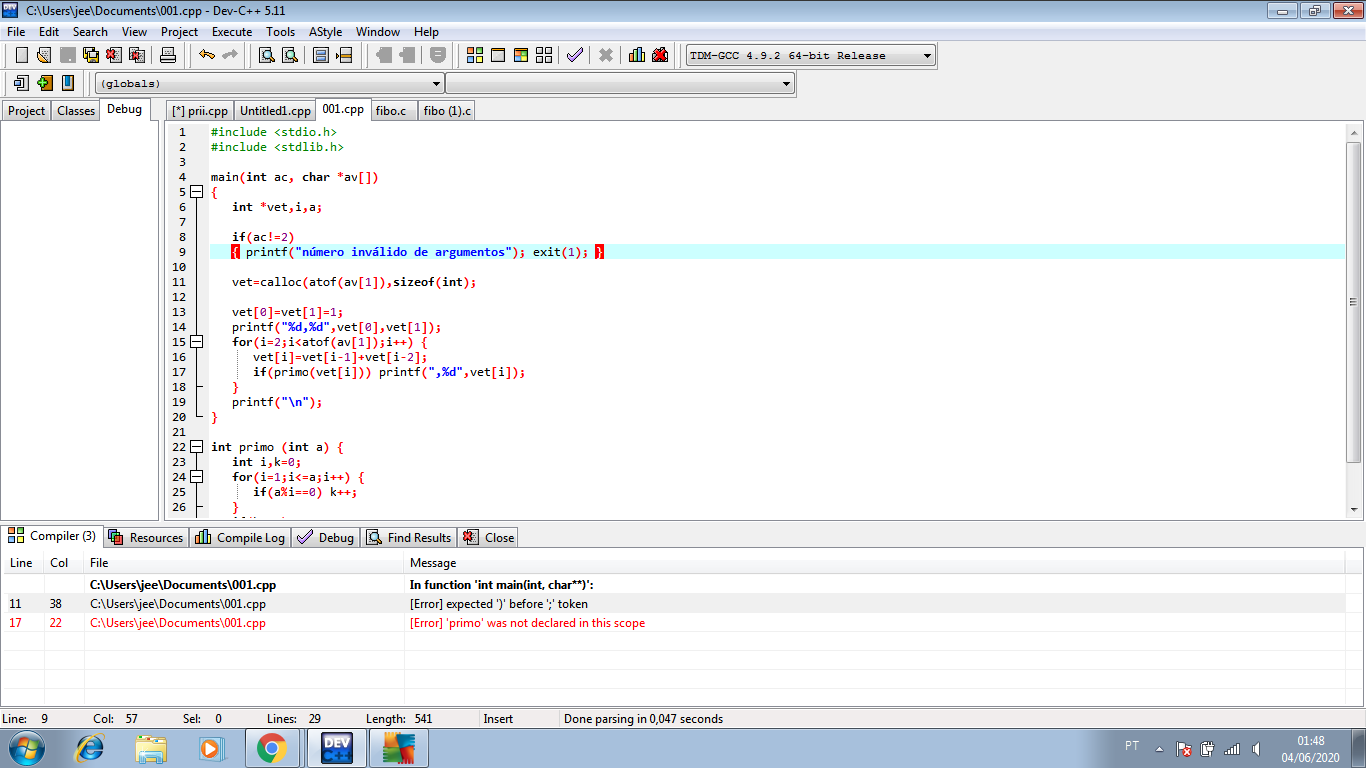Click the Save All toolbar icon
1366x768 pixels.
pyautogui.click(x=91, y=55)
